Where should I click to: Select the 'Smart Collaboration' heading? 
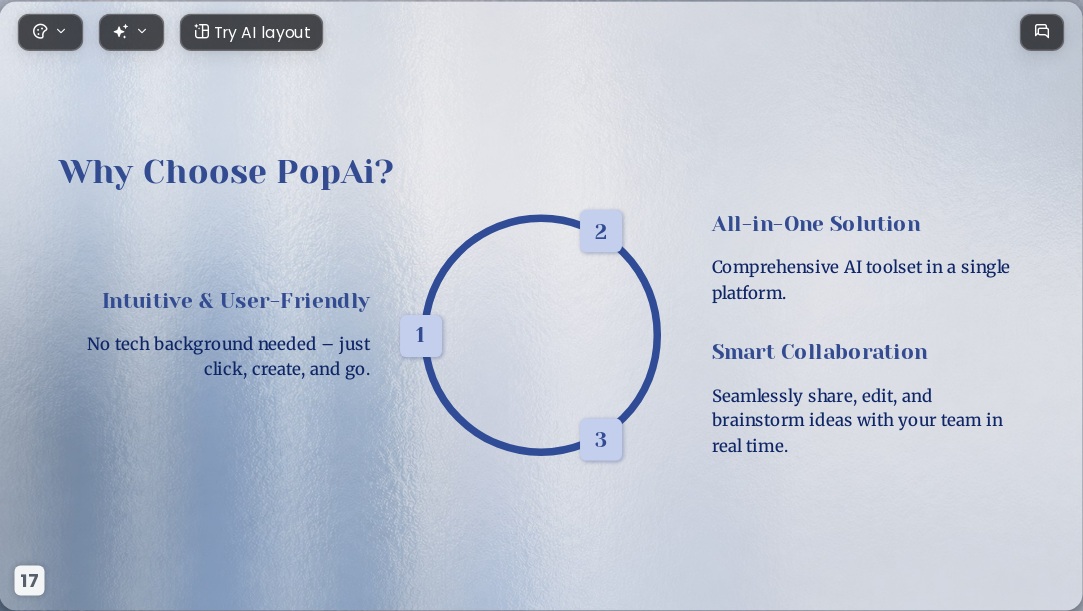(x=819, y=352)
